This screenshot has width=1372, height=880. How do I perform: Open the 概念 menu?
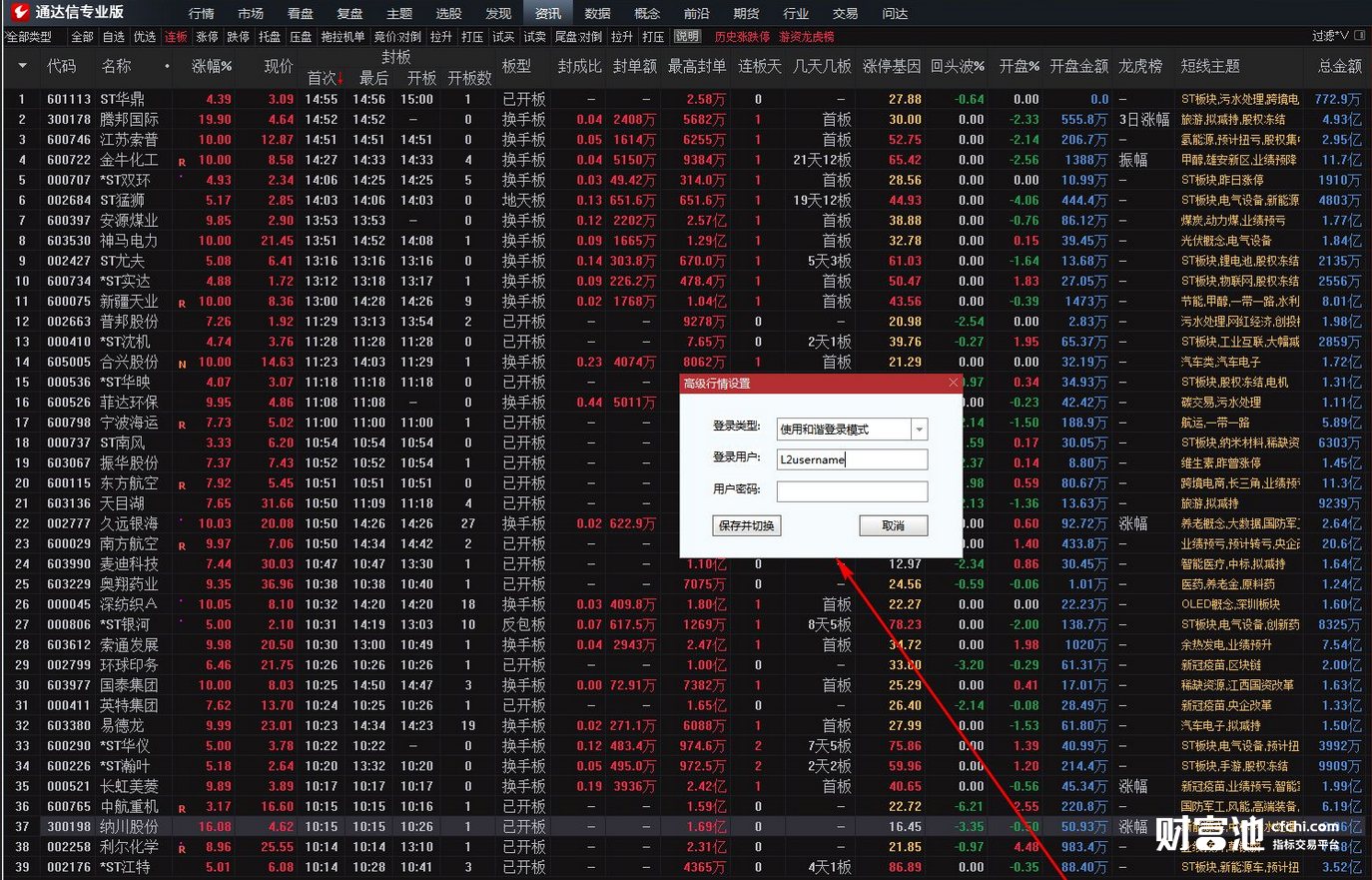click(646, 13)
